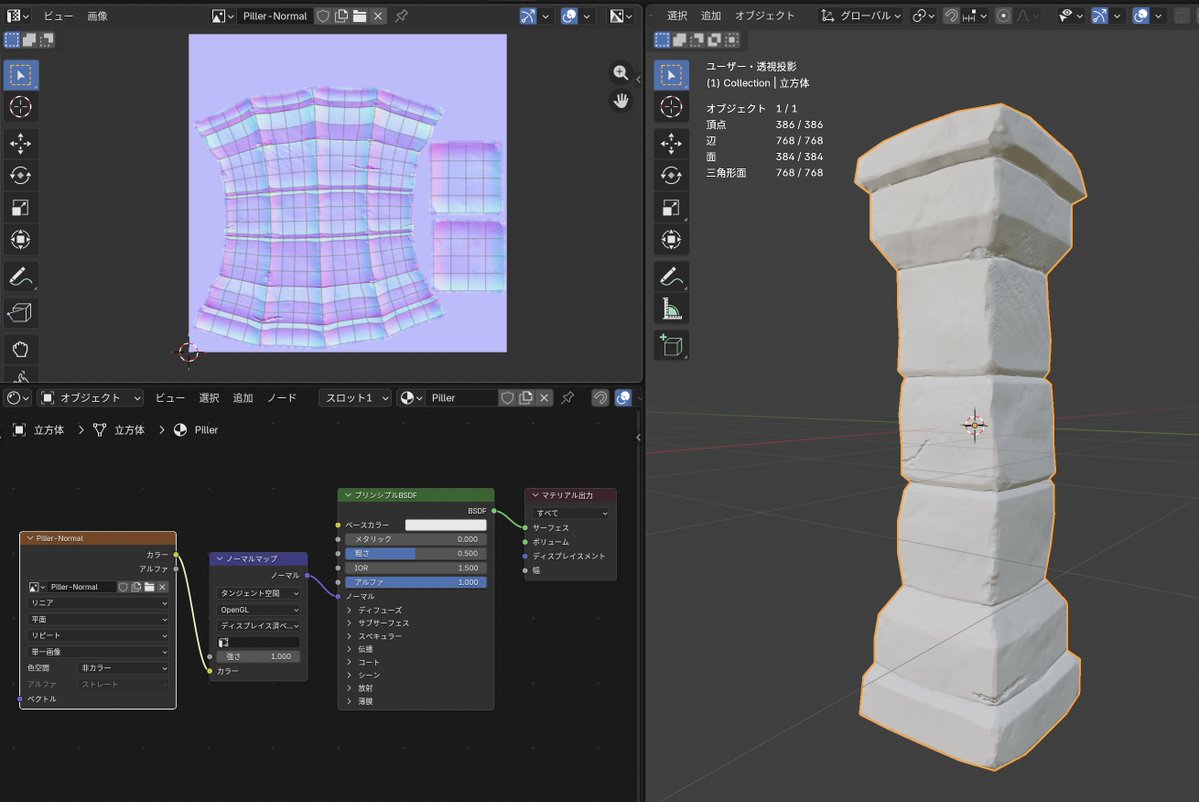Click the open image folder button in header
This screenshot has height=802, width=1199.
click(359, 16)
